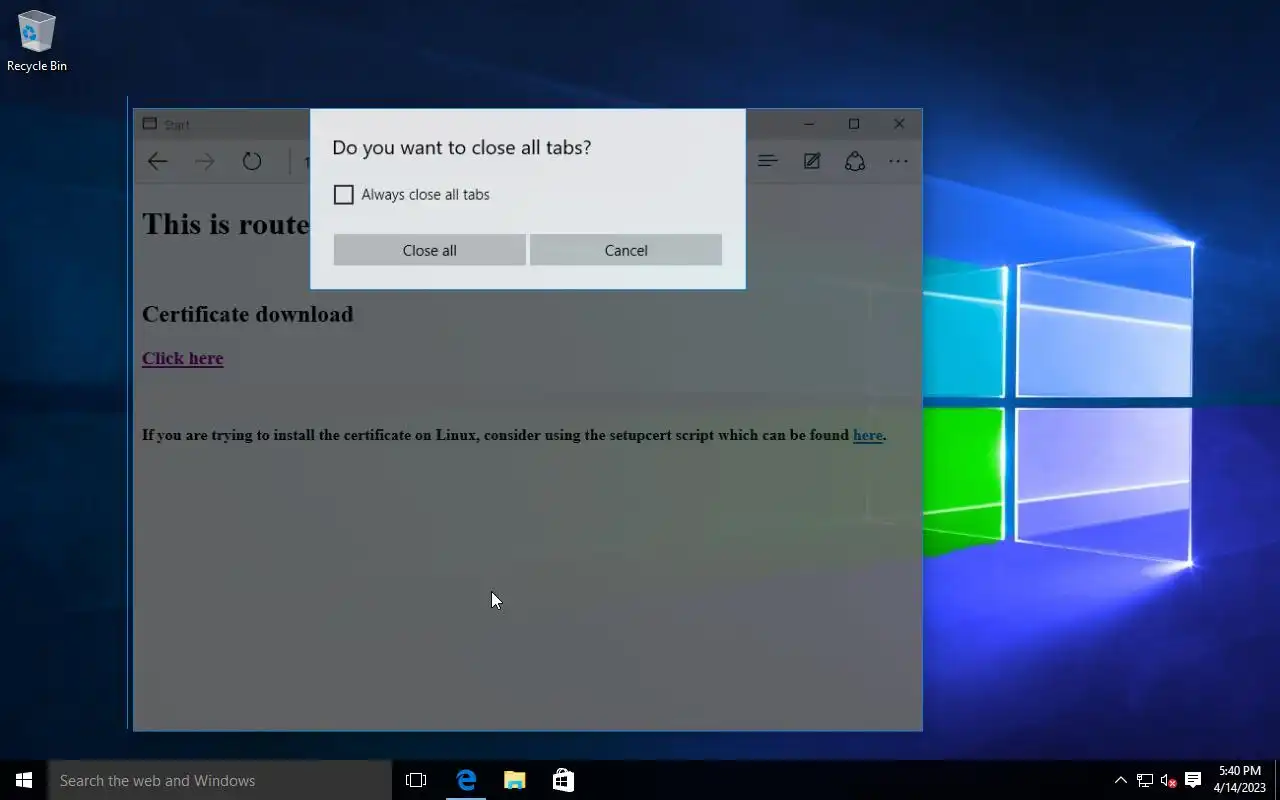Click the Share icon in Edge toolbar
Viewport: 1280px width, 800px height.
click(855, 161)
